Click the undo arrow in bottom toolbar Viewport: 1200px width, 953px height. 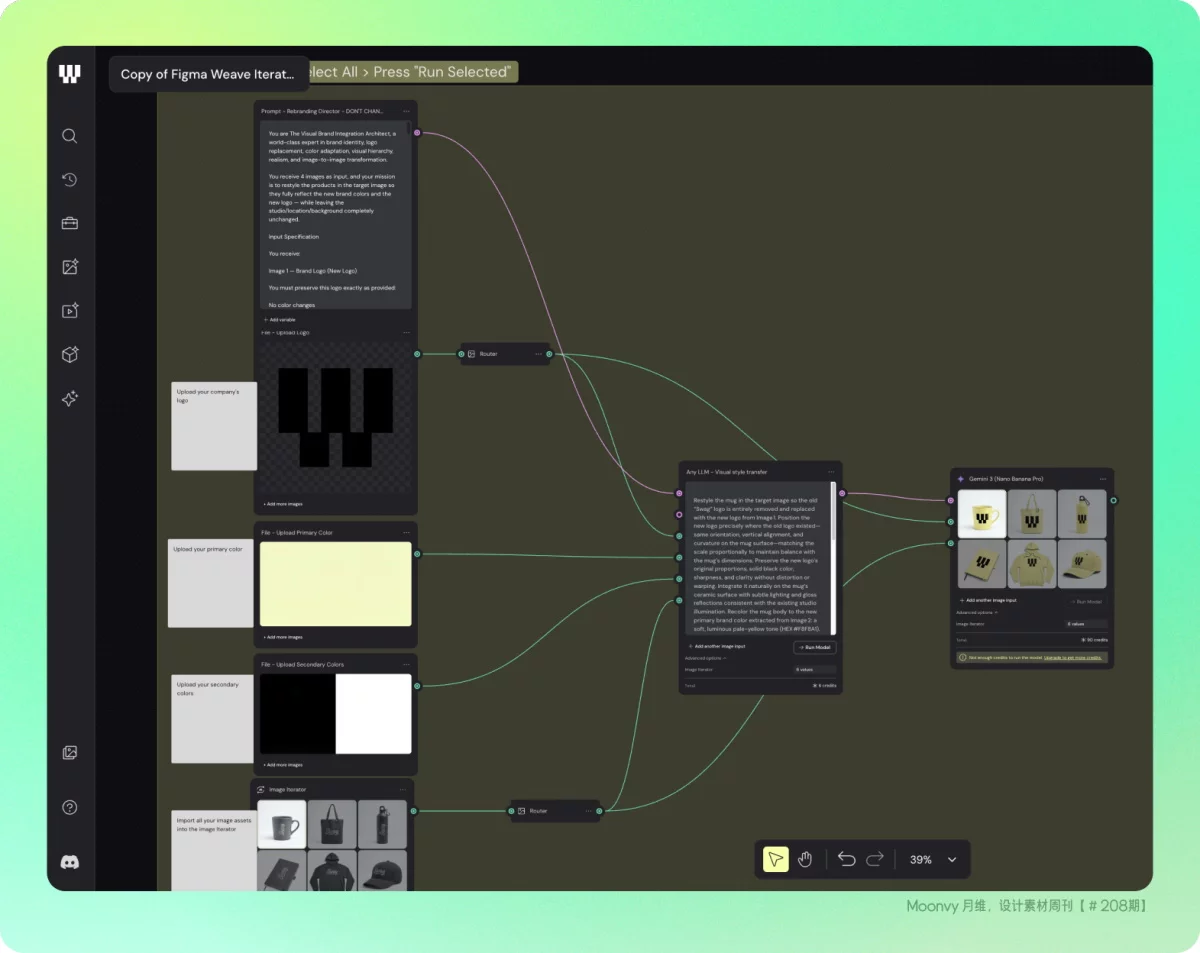(x=846, y=859)
